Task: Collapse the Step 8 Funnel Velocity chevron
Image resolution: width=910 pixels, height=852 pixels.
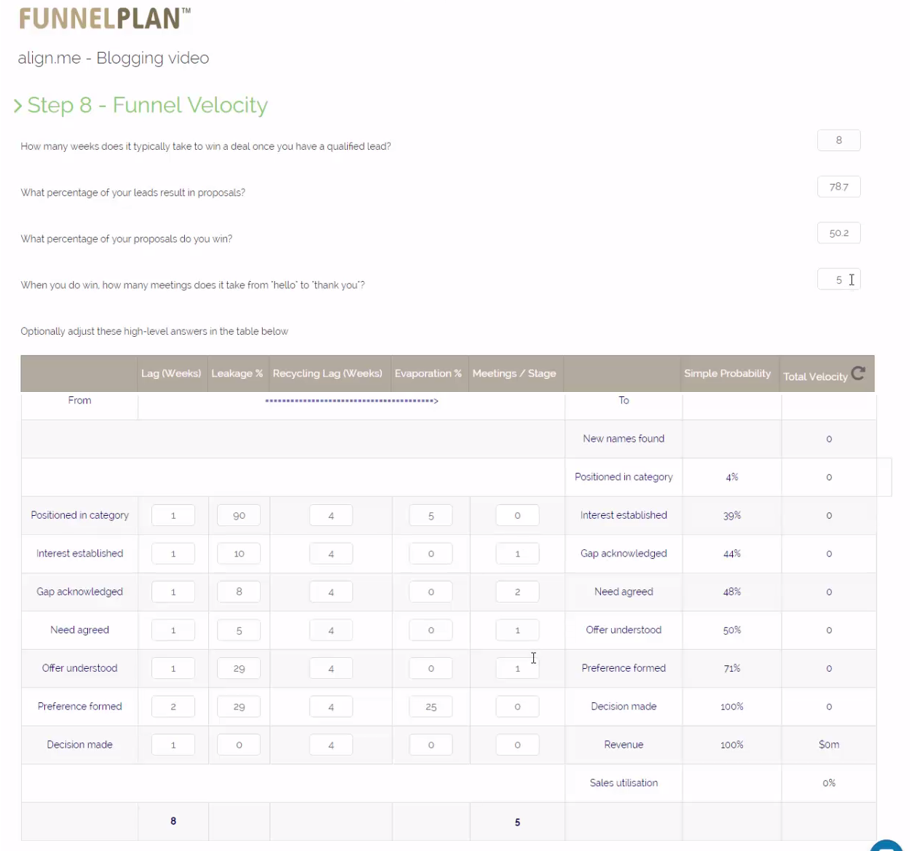Action: pyautogui.click(x=18, y=106)
